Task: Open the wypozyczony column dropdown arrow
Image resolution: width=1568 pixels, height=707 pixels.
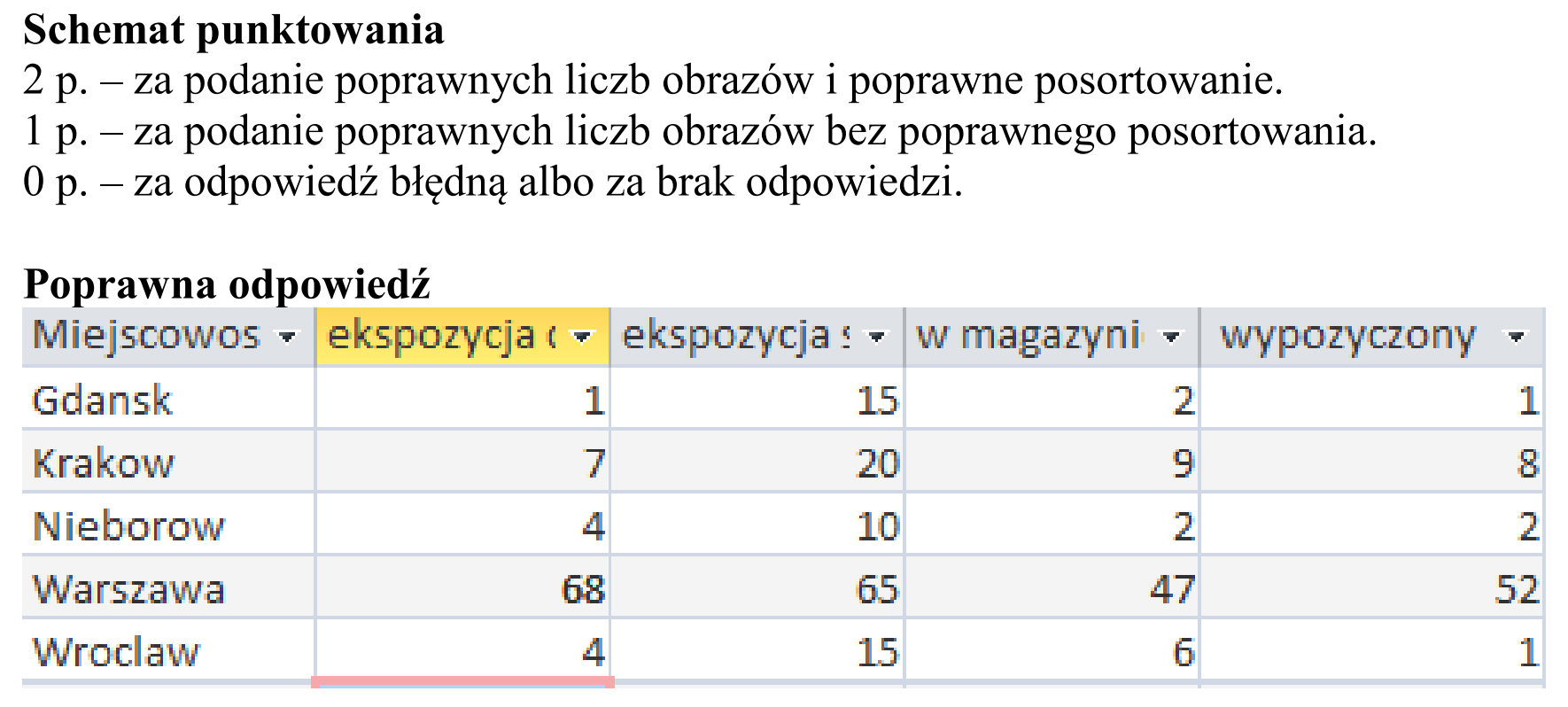Action: 1517,338
